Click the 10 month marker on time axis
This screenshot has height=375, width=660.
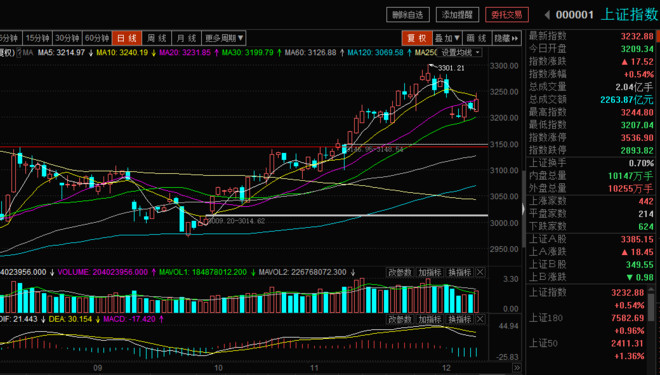click(218, 368)
